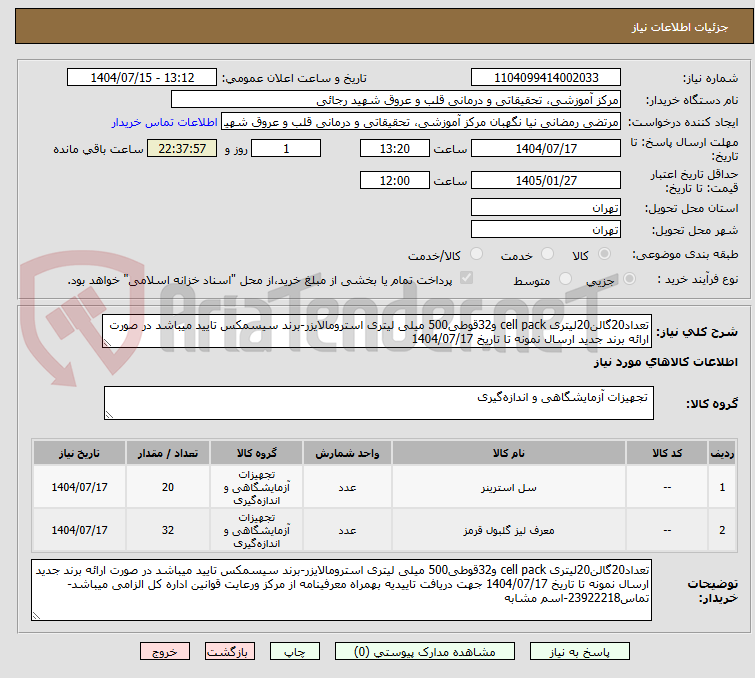
Task: Select the معرف لیز گلبول قرمز item cell
Action: pyautogui.click(x=508, y=530)
